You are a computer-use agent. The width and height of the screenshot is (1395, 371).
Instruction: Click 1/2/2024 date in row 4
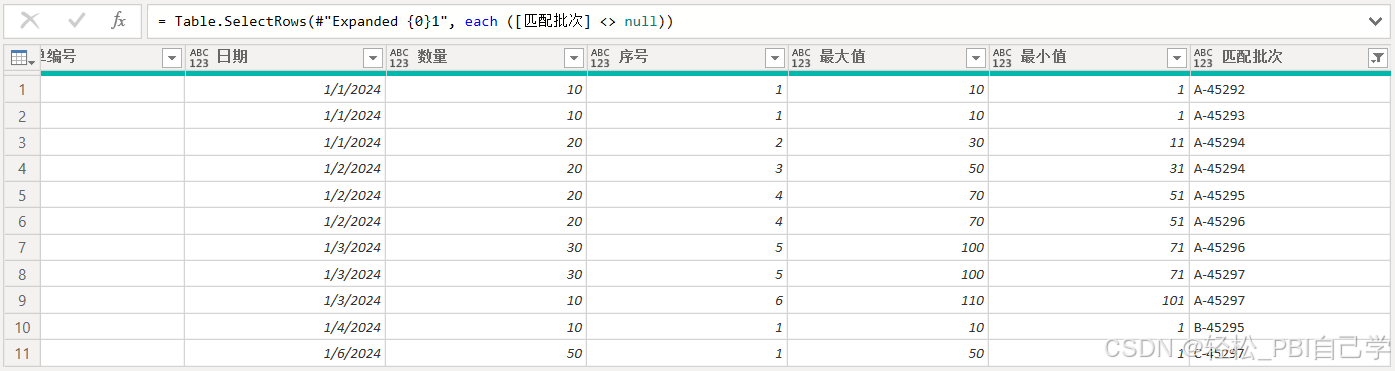pyautogui.click(x=285, y=168)
